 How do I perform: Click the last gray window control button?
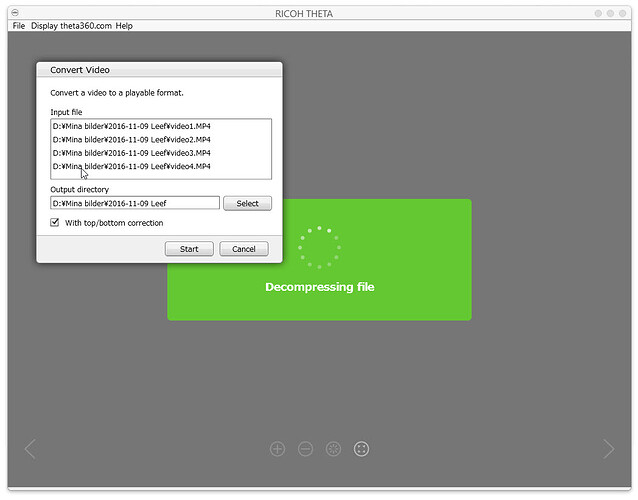tap(623, 13)
